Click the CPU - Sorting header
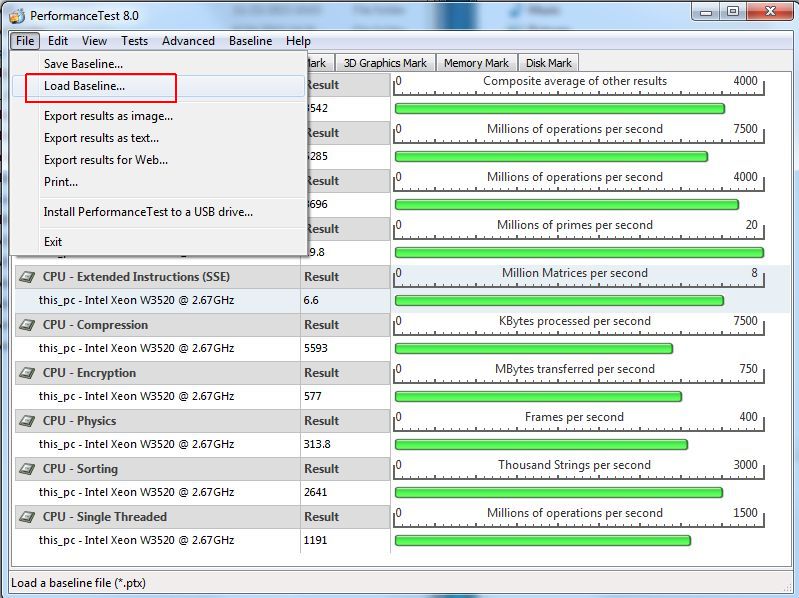The height and width of the screenshot is (598, 799). [x=157, y=469]
